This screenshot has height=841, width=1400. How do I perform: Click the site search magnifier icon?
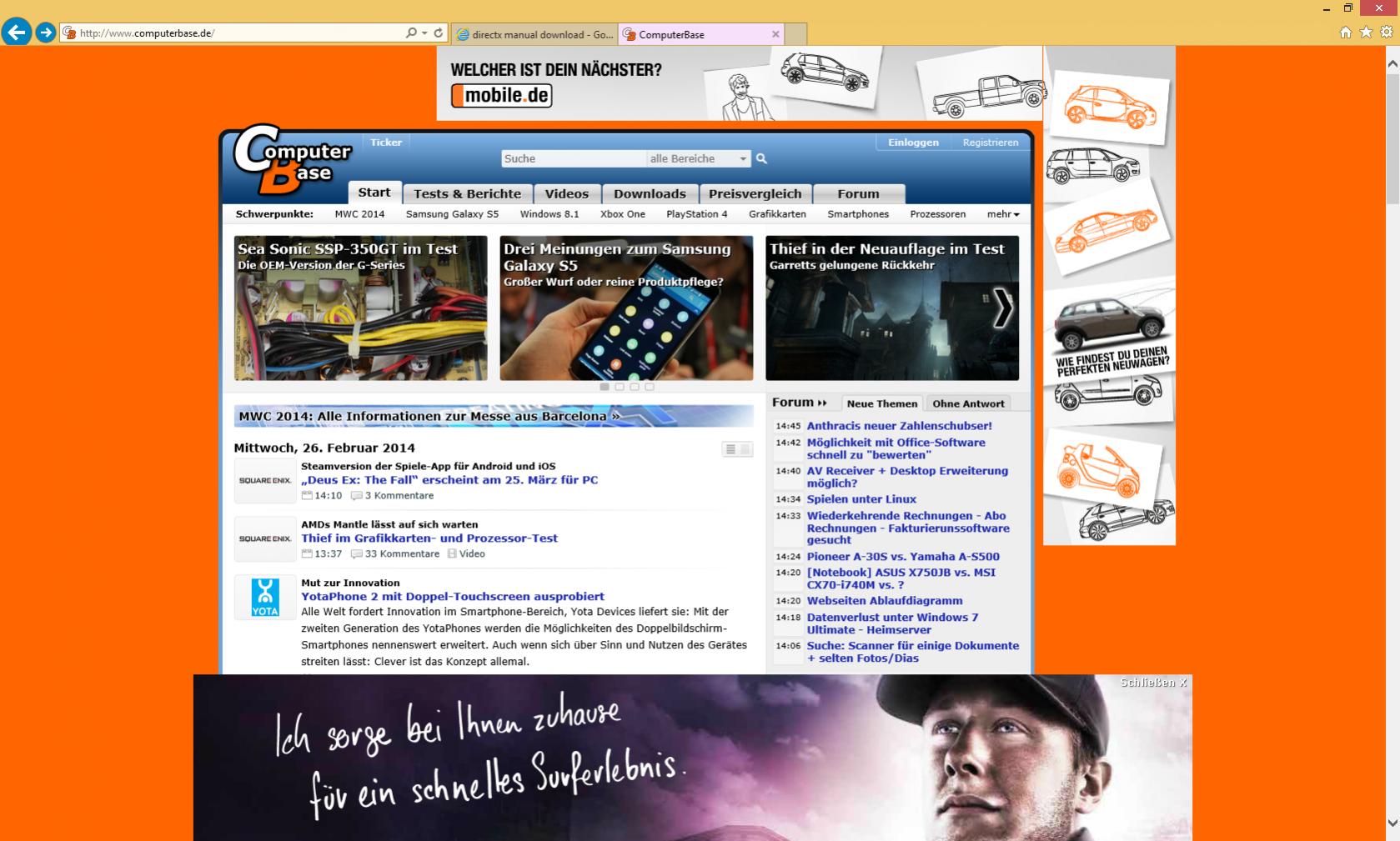click(761, 158)
